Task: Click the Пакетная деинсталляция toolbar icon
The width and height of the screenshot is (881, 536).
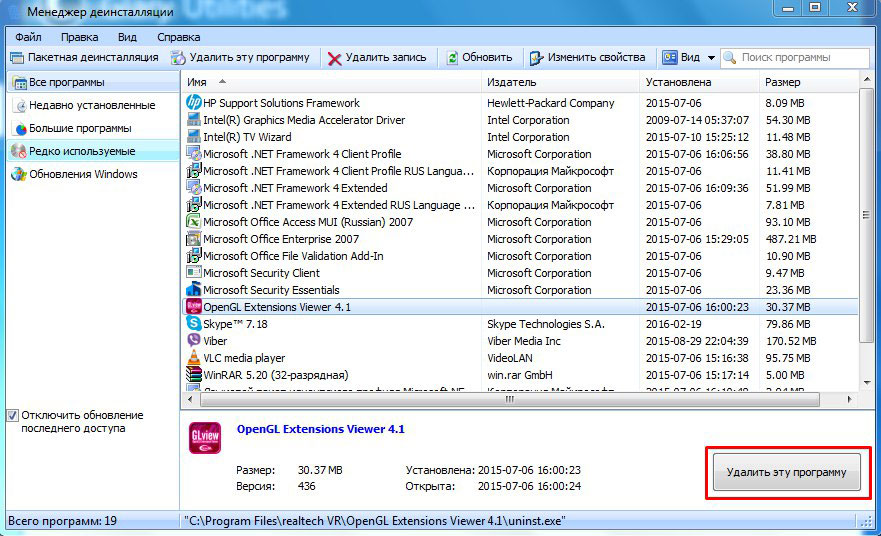Action: click(x=17, y=58)
